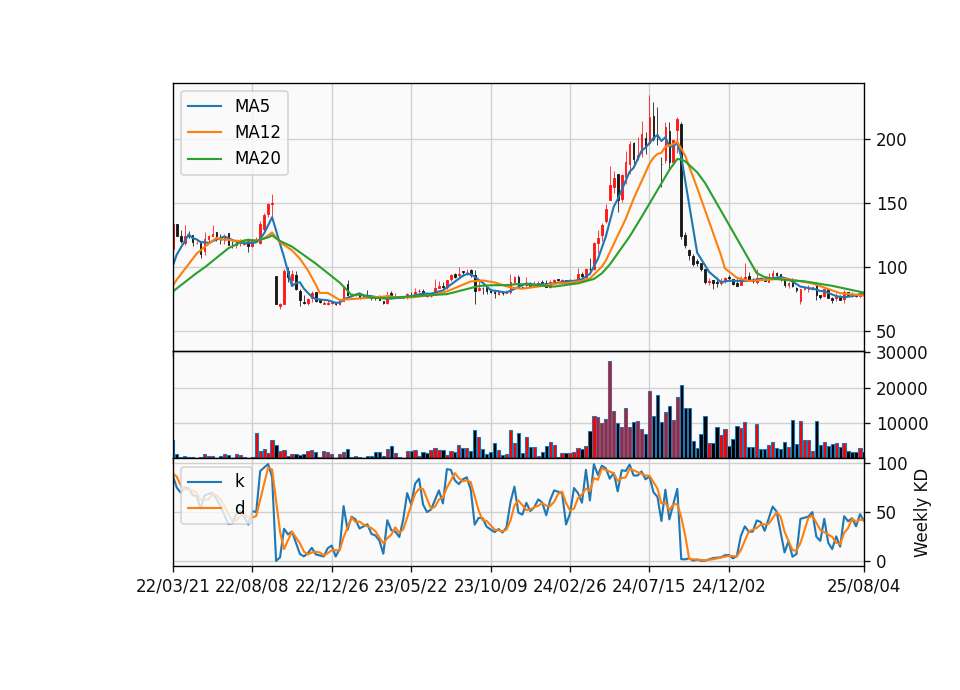Click the 24/07/15 date axis label

coord(649,586)
